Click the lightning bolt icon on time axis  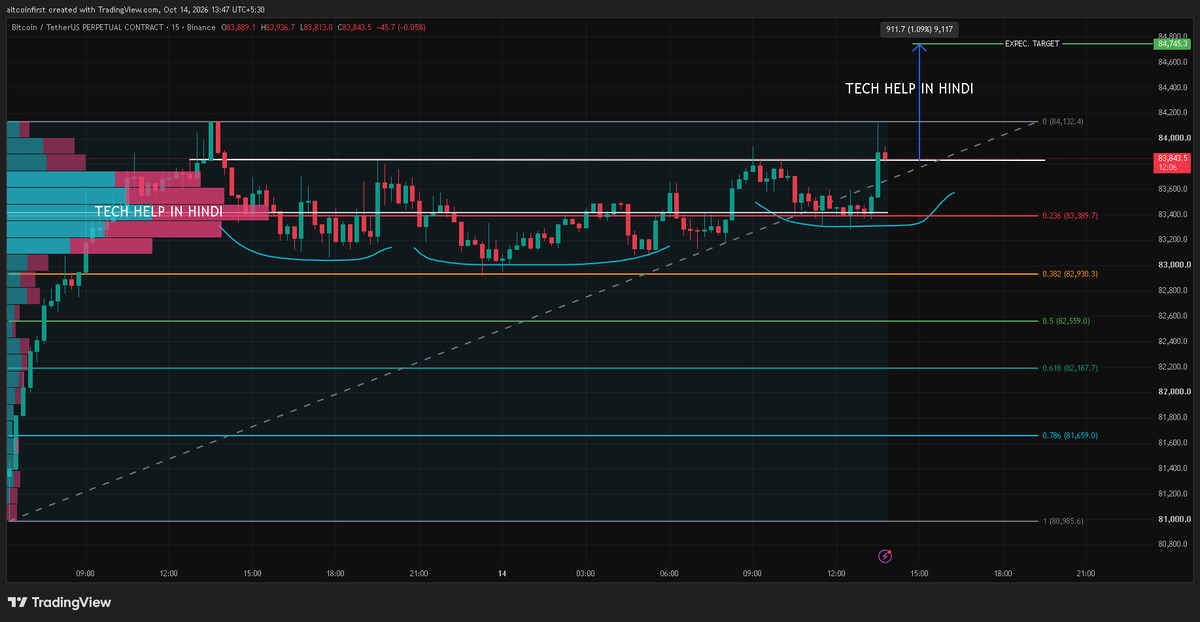tap(884, 555)
